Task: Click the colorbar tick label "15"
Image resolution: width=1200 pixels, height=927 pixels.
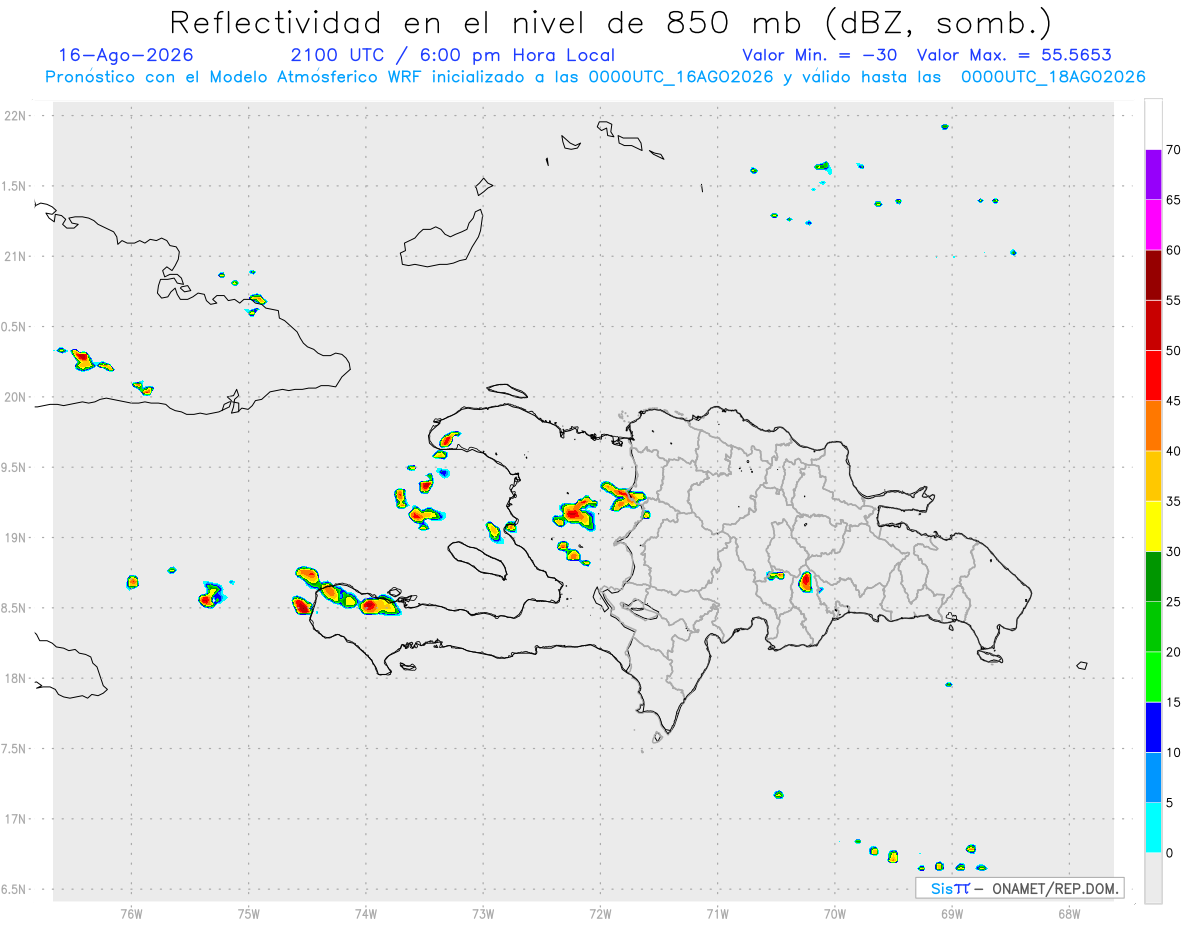Action: tap(1173, 702)
